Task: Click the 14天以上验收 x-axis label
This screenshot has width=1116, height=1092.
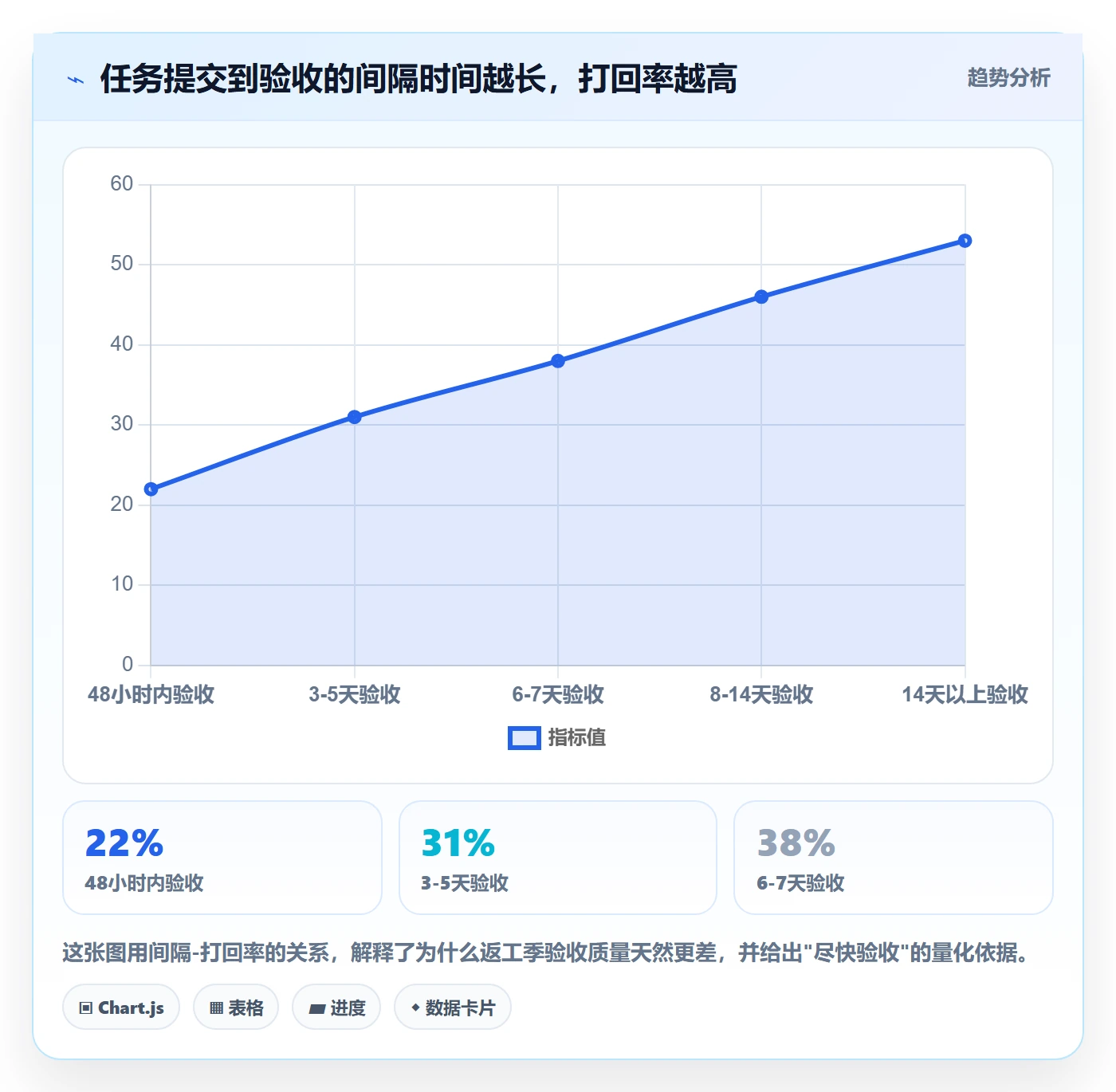Action: 965,694
